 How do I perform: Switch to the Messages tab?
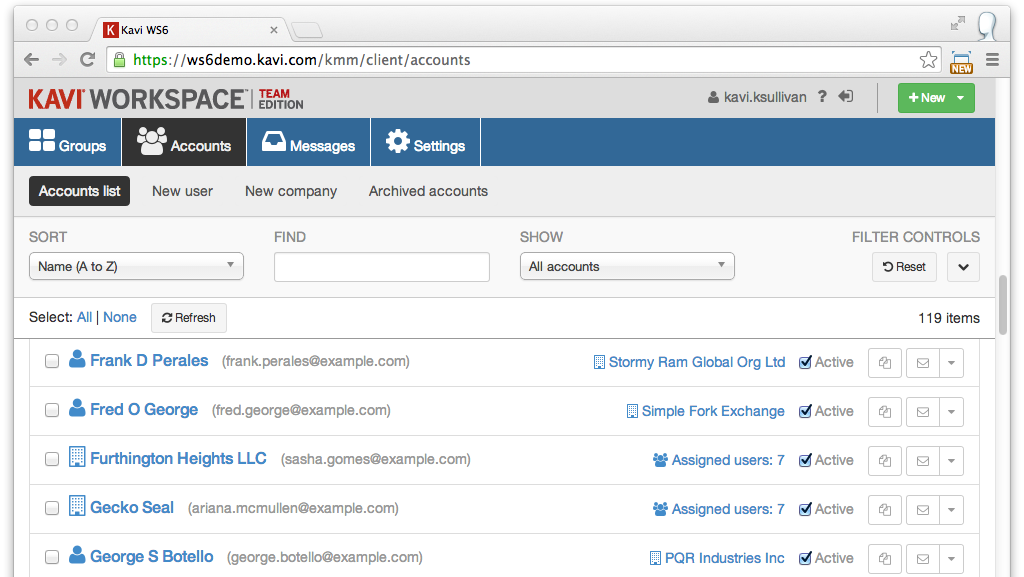click(308, 141)
